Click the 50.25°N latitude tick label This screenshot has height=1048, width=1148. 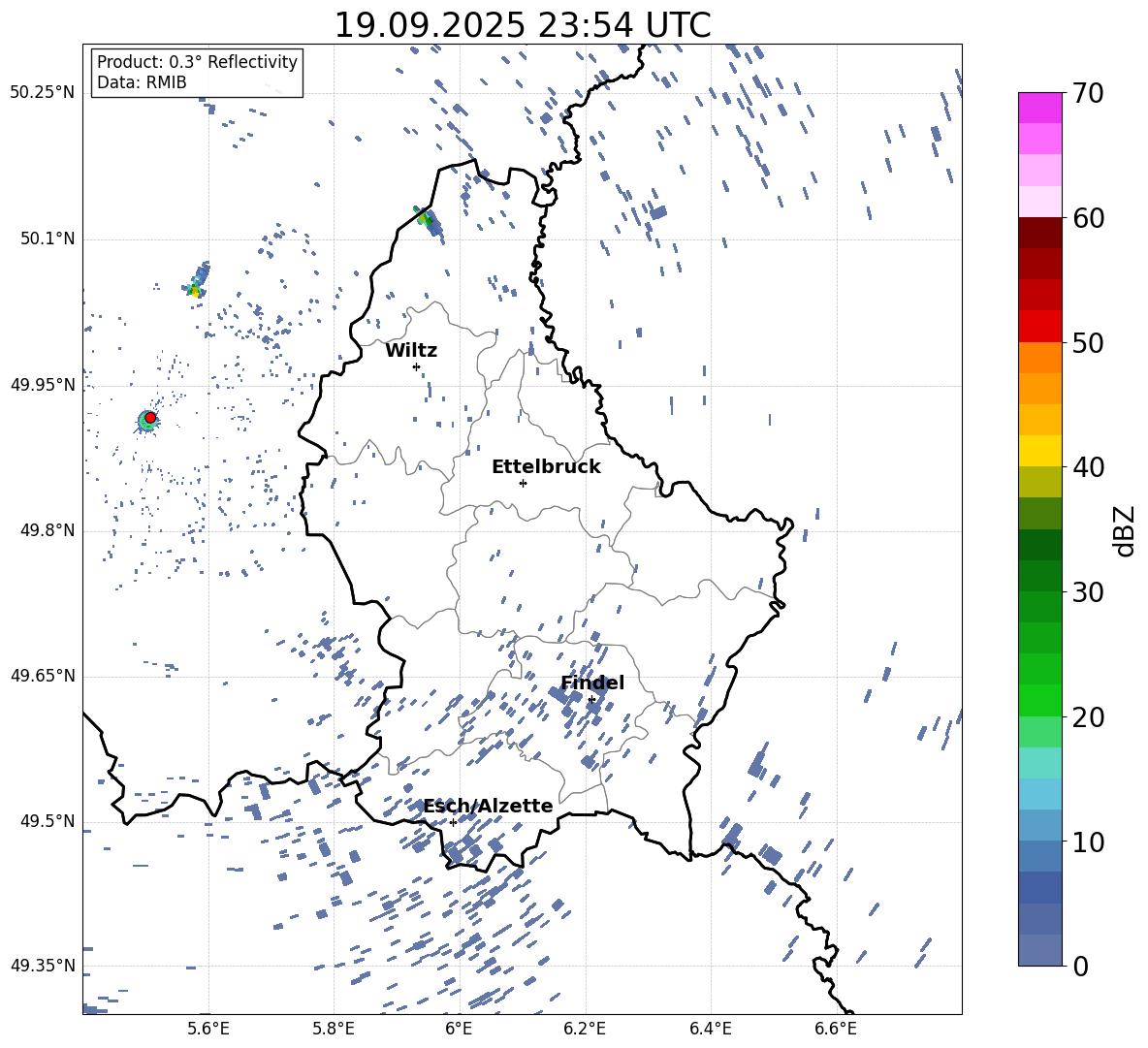point(43,93)
